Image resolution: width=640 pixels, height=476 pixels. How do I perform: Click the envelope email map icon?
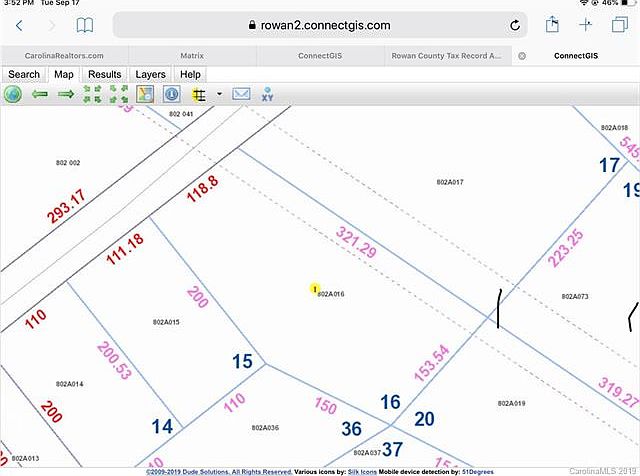241,94
